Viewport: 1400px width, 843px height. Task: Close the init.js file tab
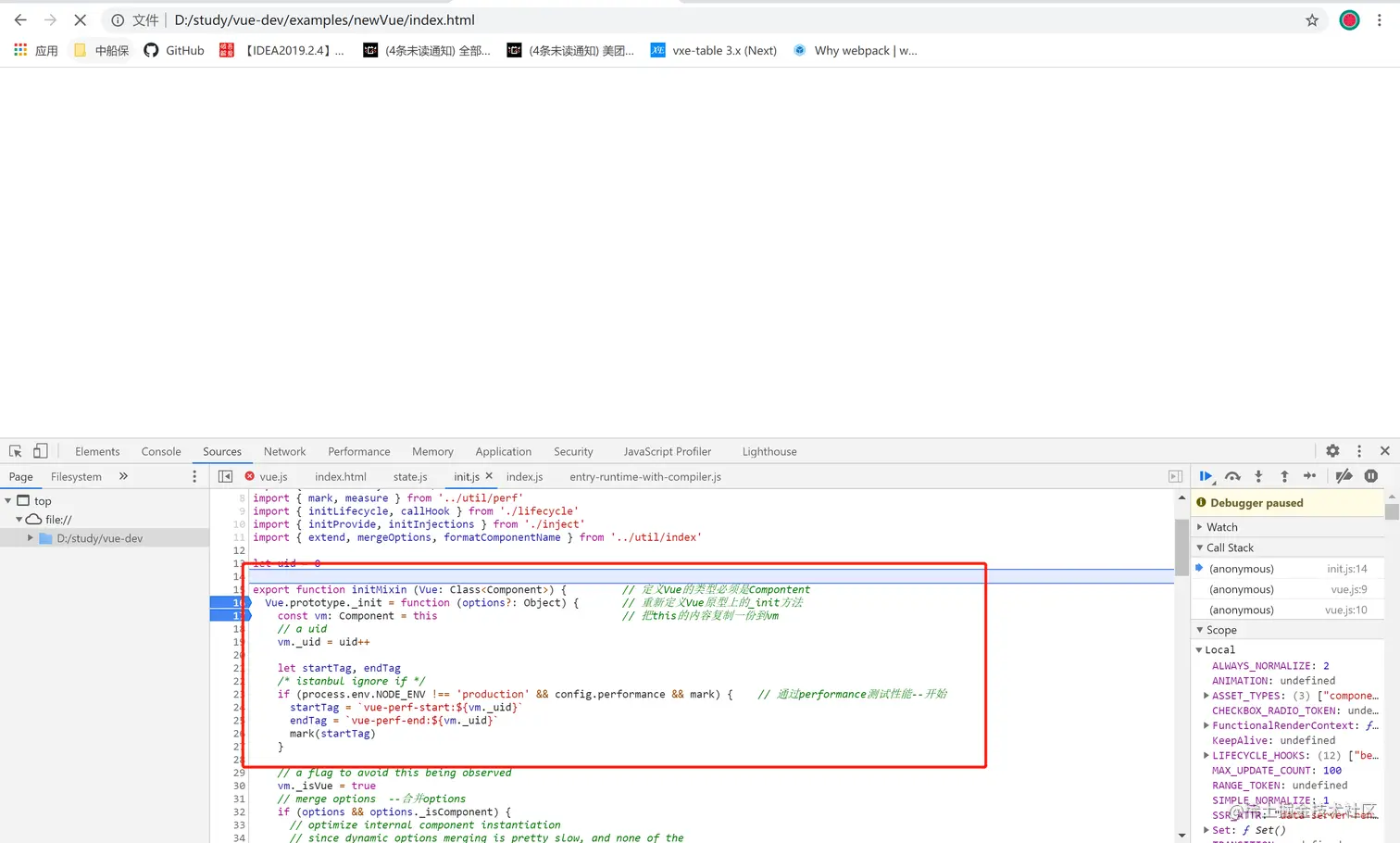coord(489,476)
